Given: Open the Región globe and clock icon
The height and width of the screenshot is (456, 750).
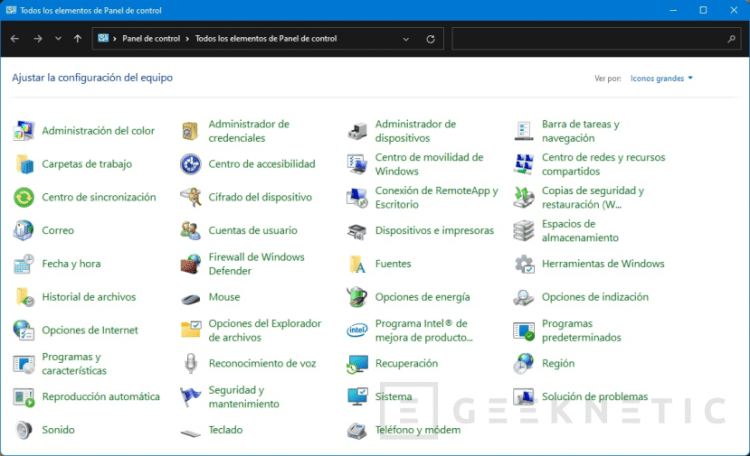Looking at the screenshot, I should [x=524, y=363].
